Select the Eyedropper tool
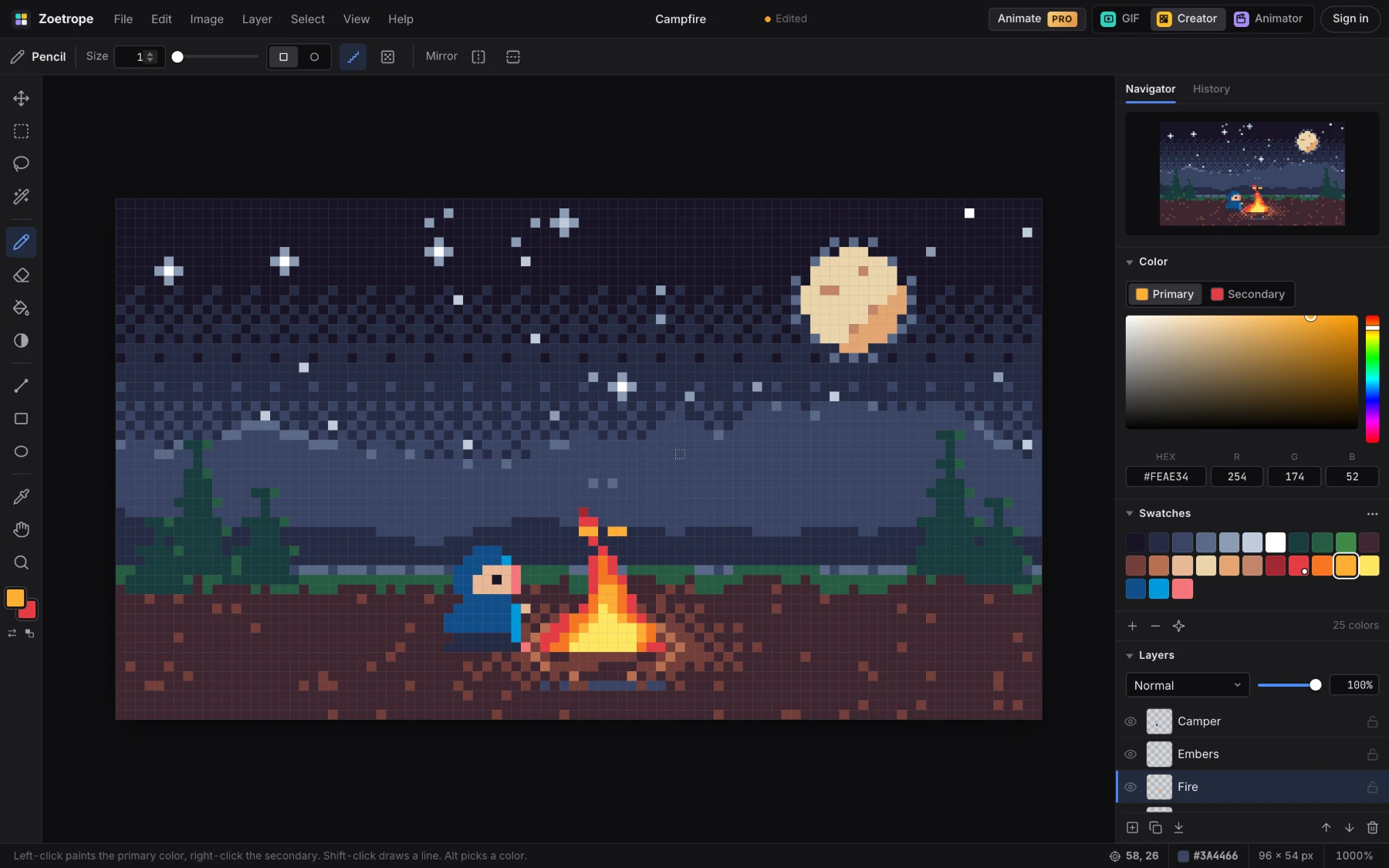This screenshot has width=1389, height=868. (21, 497)
